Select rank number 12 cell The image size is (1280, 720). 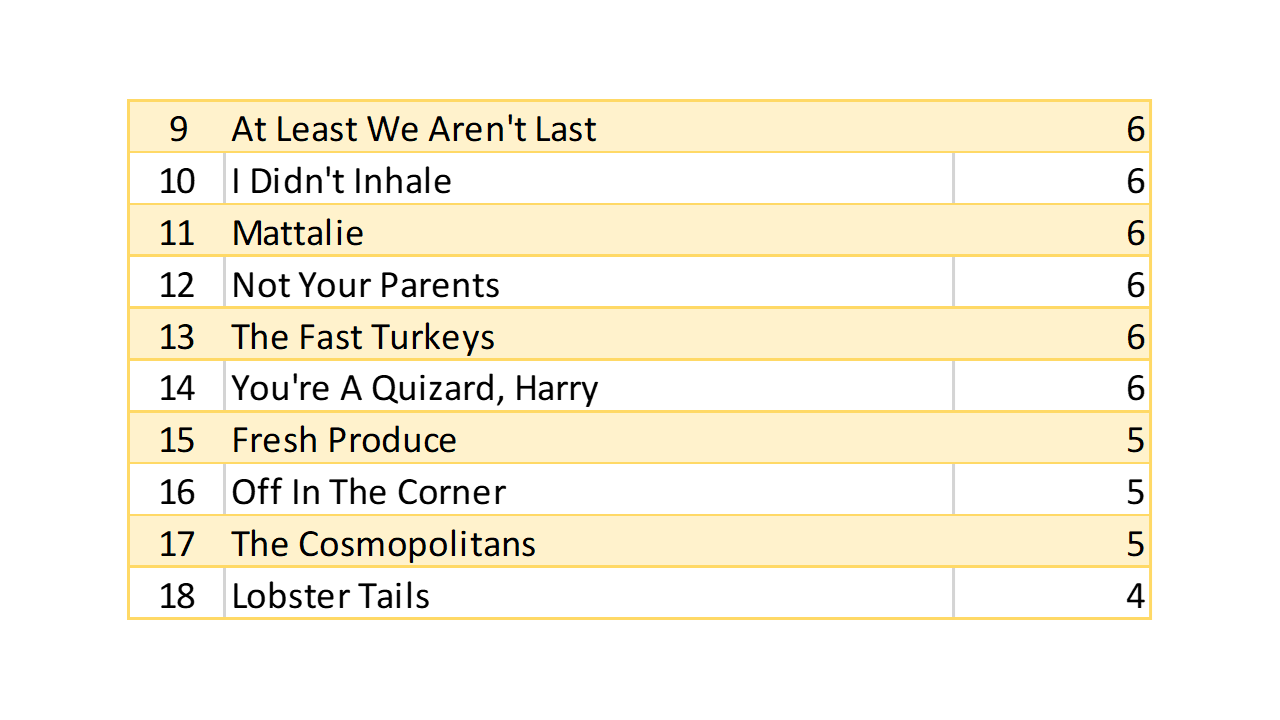tap(177, 285)
